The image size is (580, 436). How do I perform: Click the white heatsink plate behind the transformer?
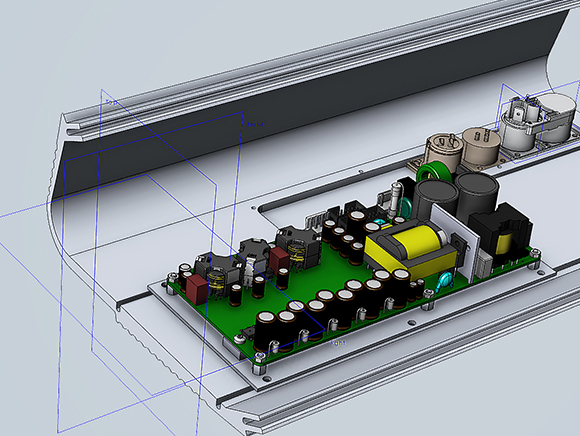tap(455, 241)
